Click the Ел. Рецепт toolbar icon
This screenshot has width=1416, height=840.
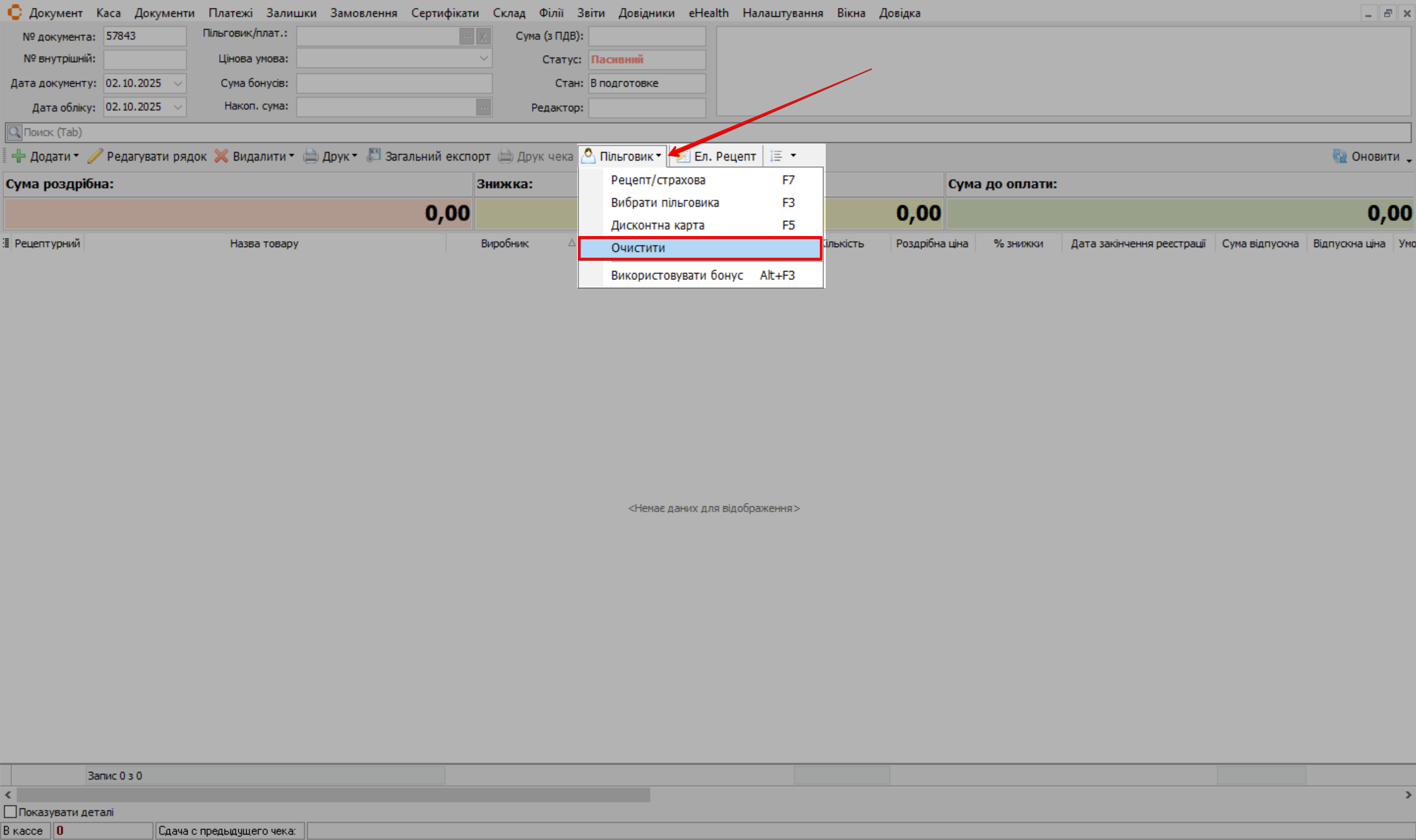(683, 156)
